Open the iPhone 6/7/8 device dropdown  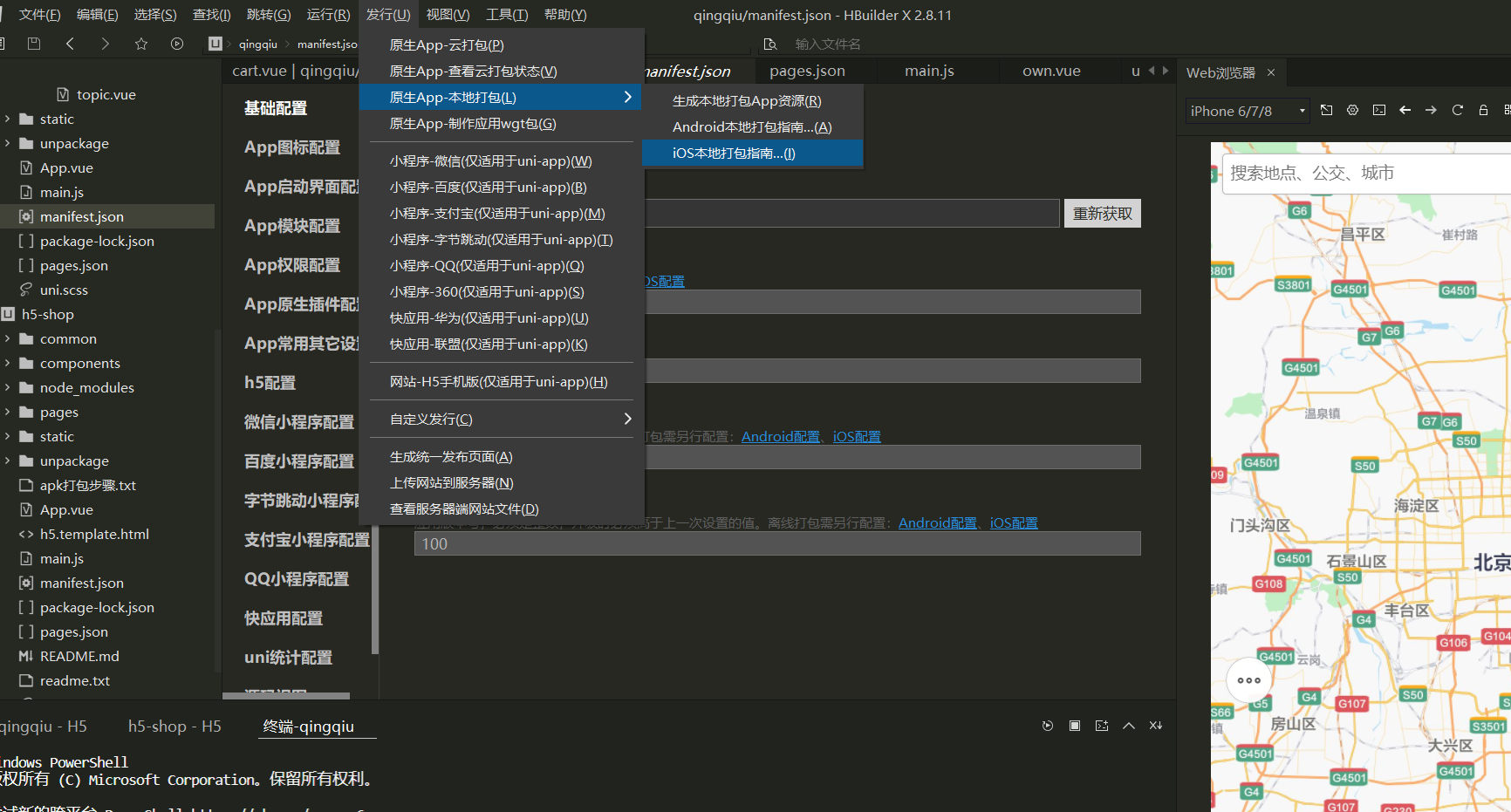coord(1246,110)
